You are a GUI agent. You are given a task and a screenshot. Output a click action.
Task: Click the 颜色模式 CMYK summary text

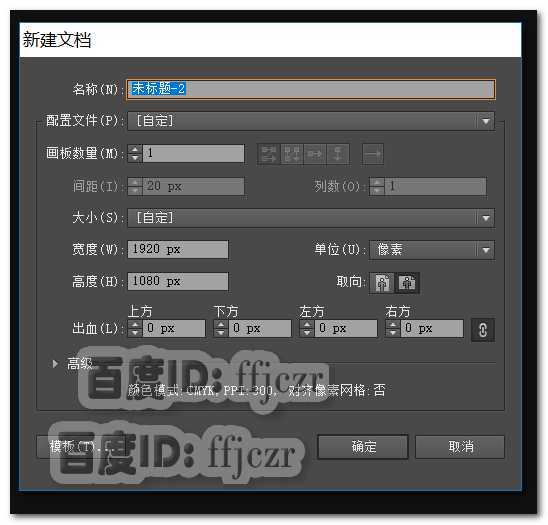point(257,390)
